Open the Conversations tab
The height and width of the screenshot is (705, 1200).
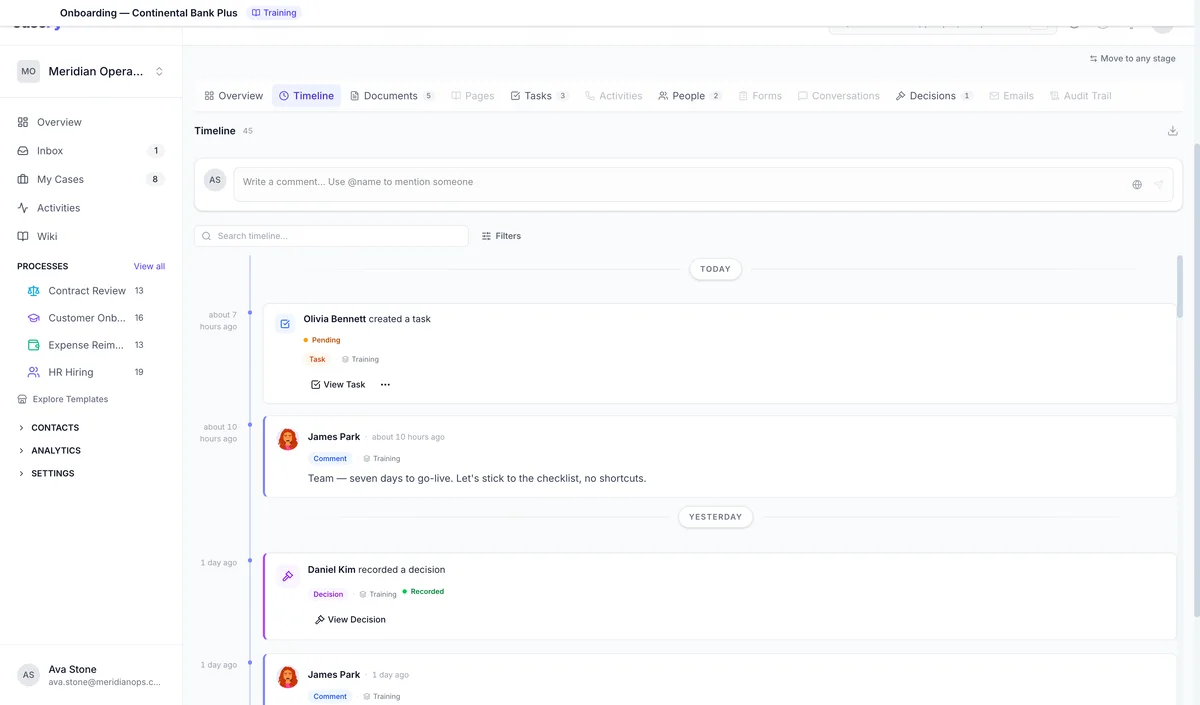point(839,96)
